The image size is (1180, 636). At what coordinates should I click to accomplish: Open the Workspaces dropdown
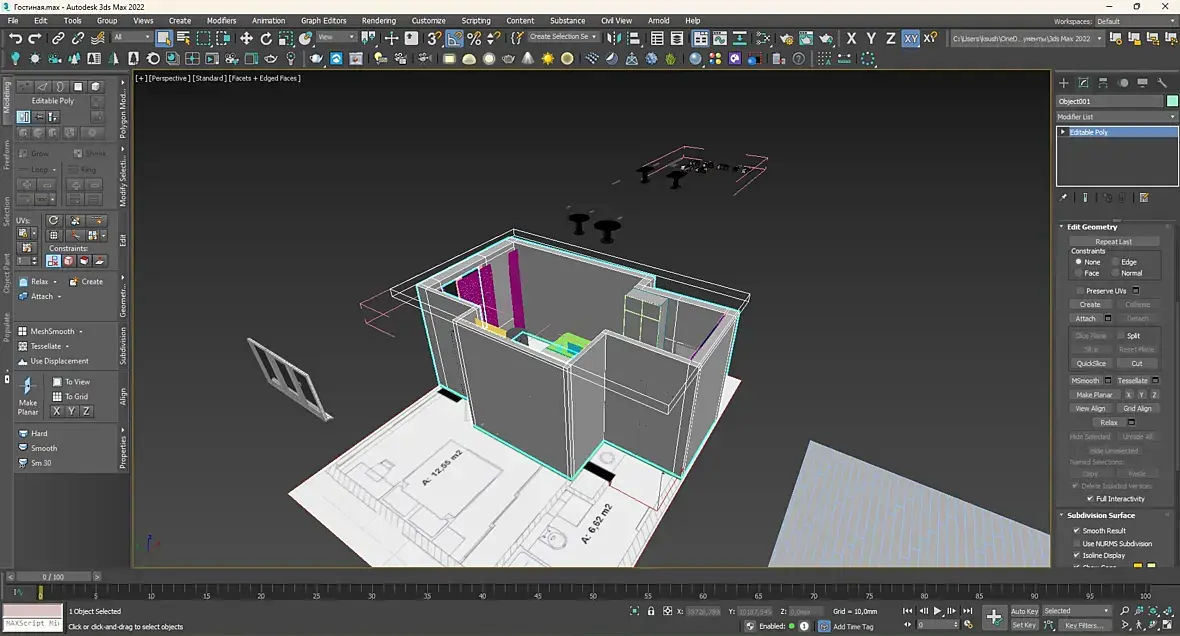(x=1134, y=21)
